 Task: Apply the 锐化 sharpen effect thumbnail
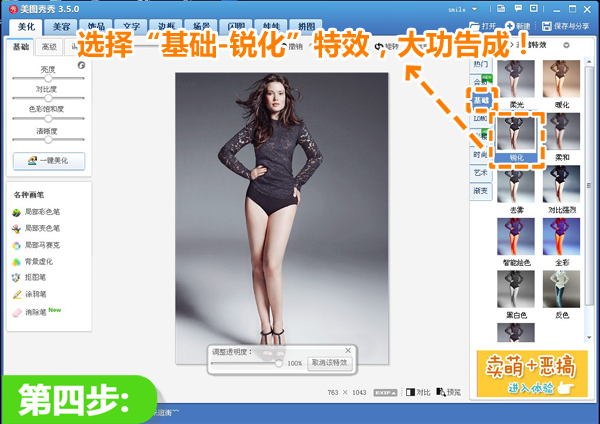coord(516,132)
